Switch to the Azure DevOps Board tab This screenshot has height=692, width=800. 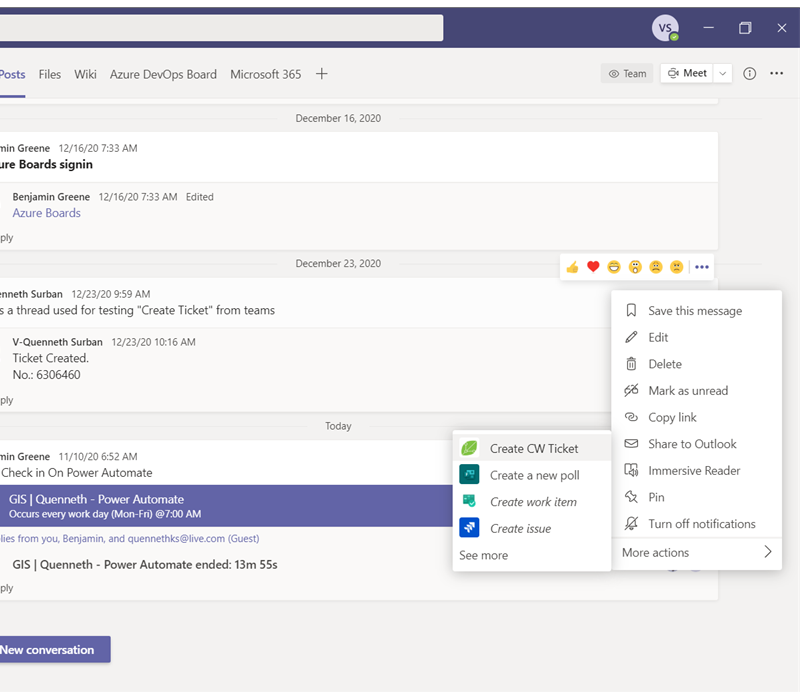click(x=163, y=73)
